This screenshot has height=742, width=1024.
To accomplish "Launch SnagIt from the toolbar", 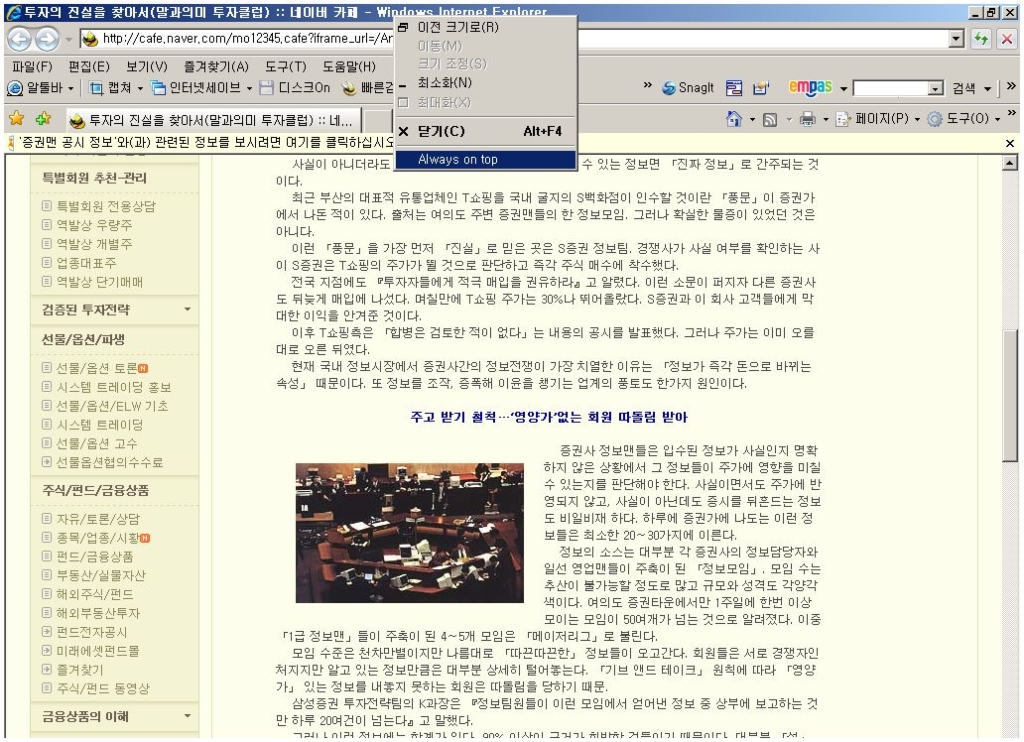I will click(688, 88).
